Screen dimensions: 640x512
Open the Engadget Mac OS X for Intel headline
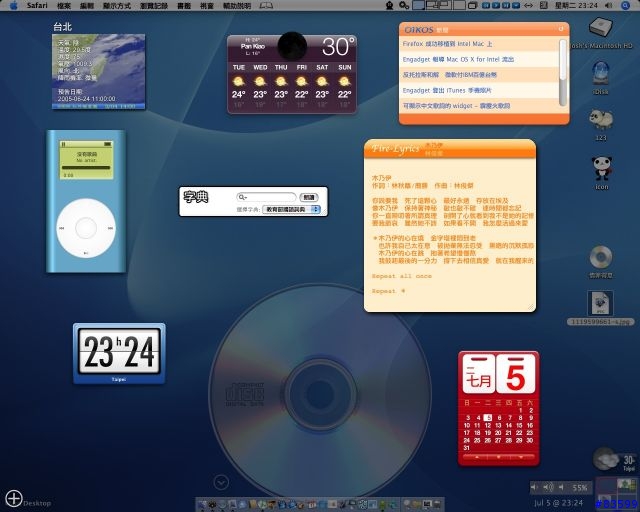click(458, 59)
